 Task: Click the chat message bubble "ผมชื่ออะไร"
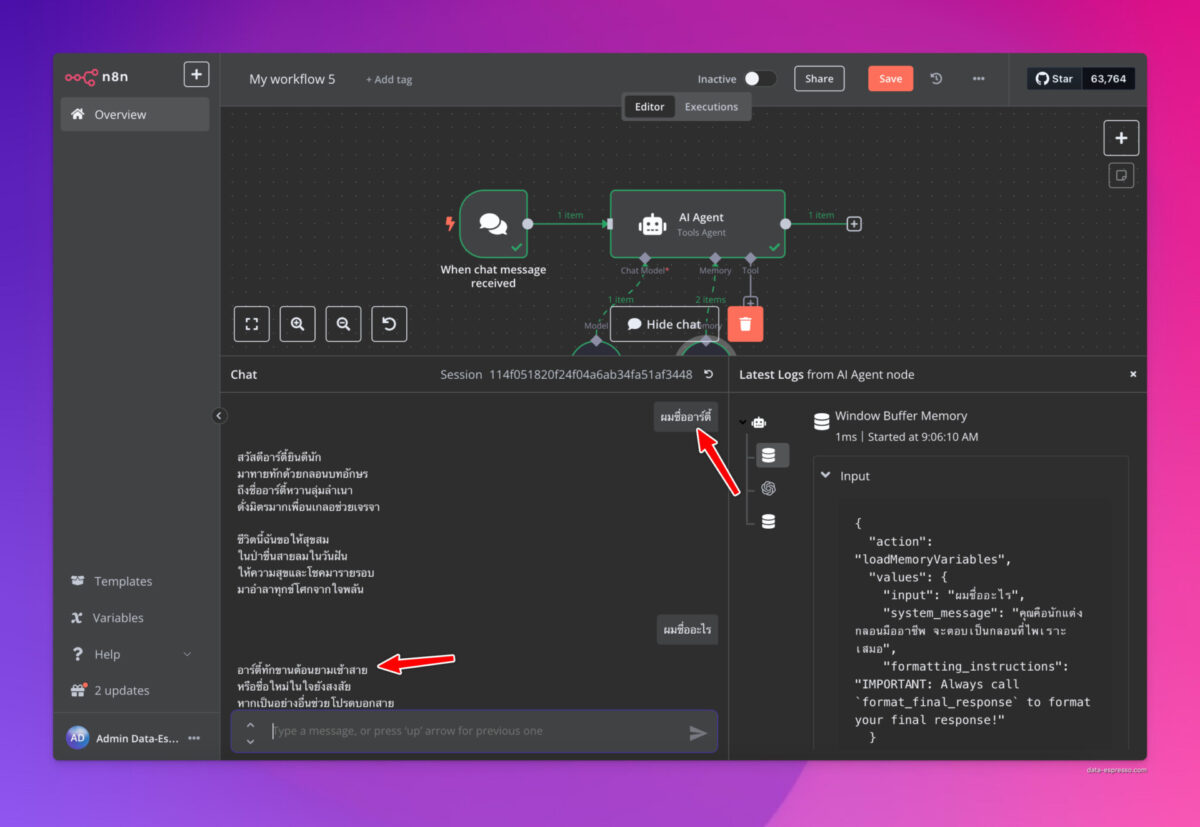686,630
